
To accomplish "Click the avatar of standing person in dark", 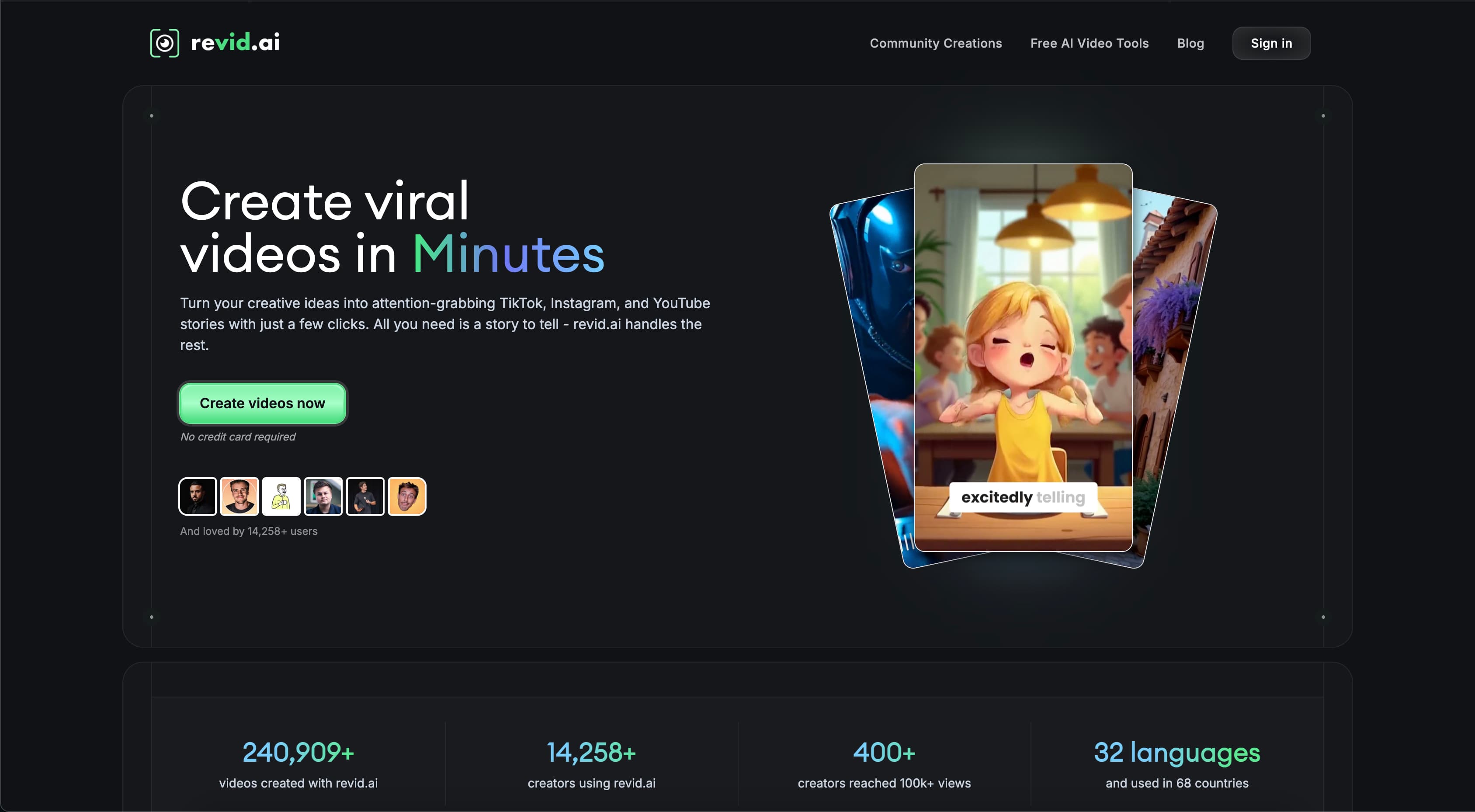I will point(365,496).
